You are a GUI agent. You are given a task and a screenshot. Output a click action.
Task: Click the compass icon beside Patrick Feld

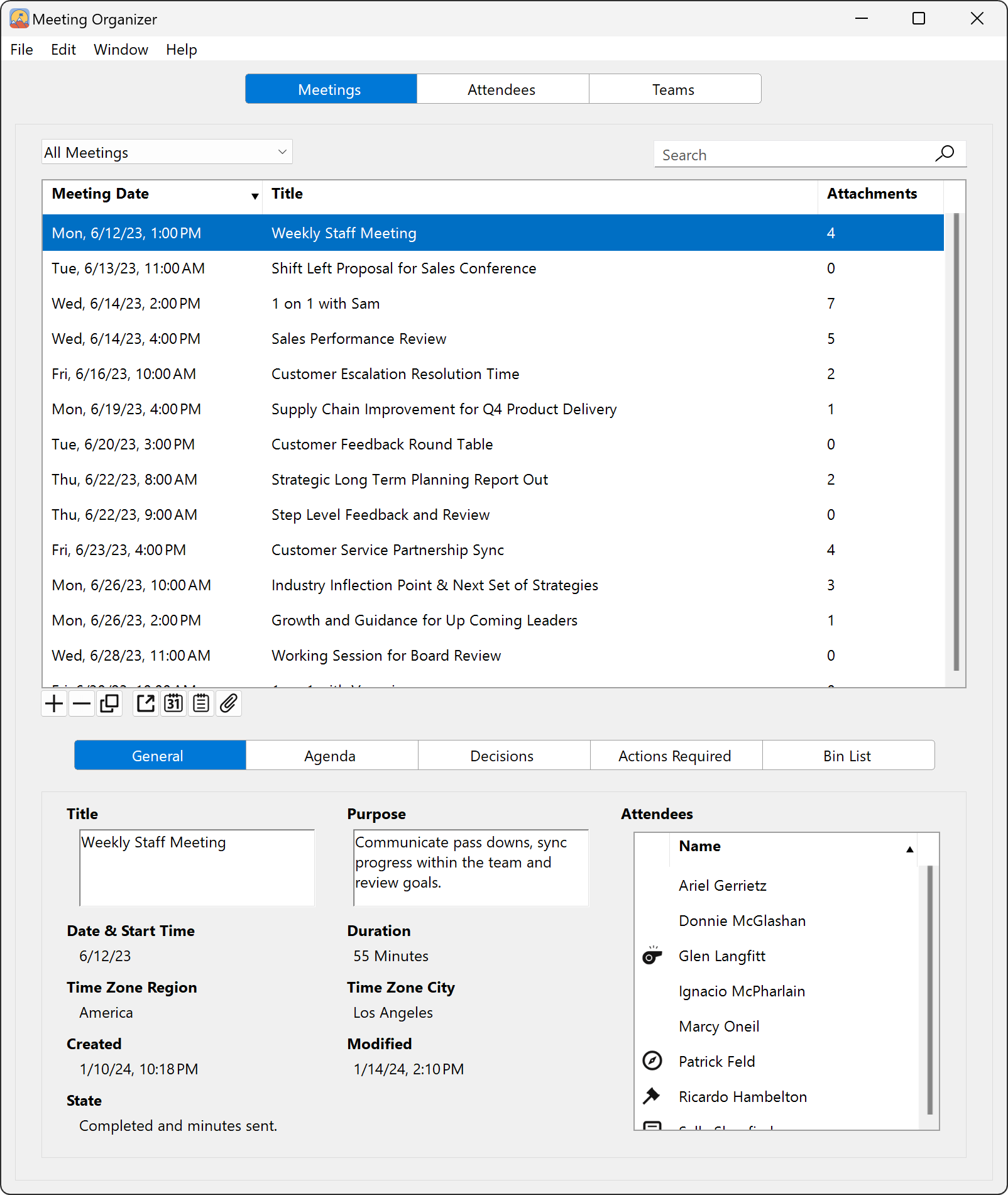coord(653,1061)
